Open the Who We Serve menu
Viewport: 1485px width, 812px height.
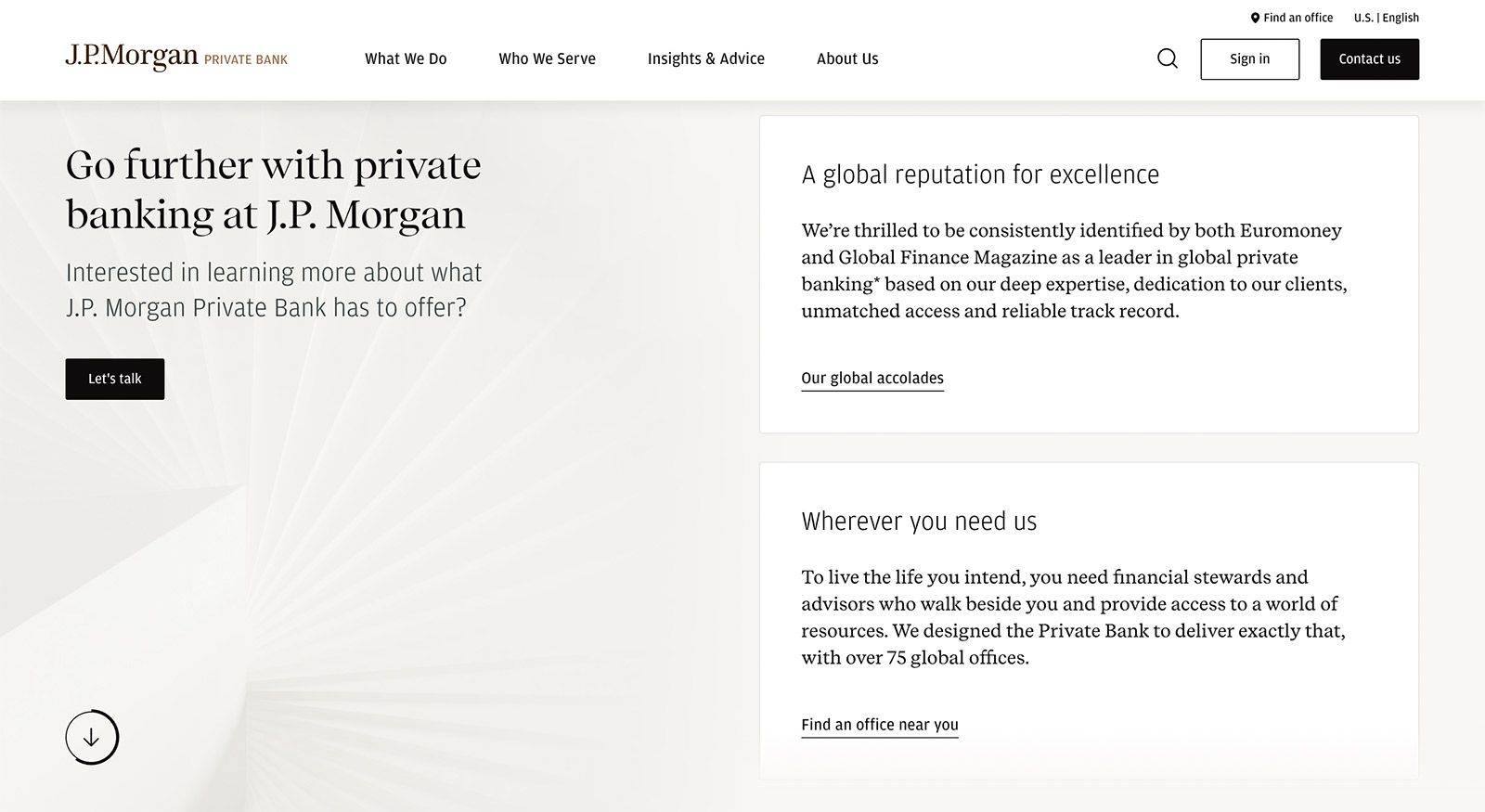pos(547,59)
